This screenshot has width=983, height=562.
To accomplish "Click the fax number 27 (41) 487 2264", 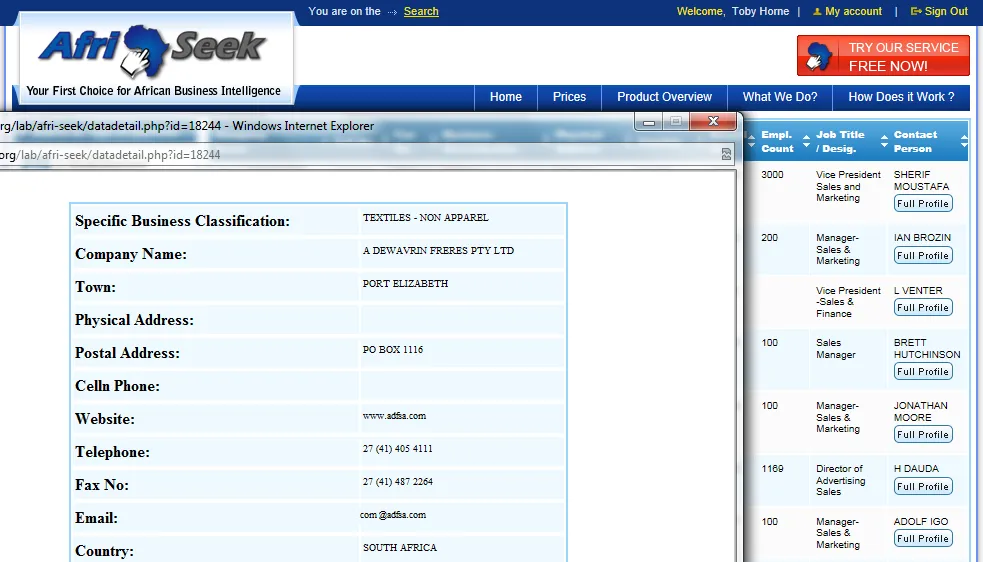I will [x=397, y=482].
